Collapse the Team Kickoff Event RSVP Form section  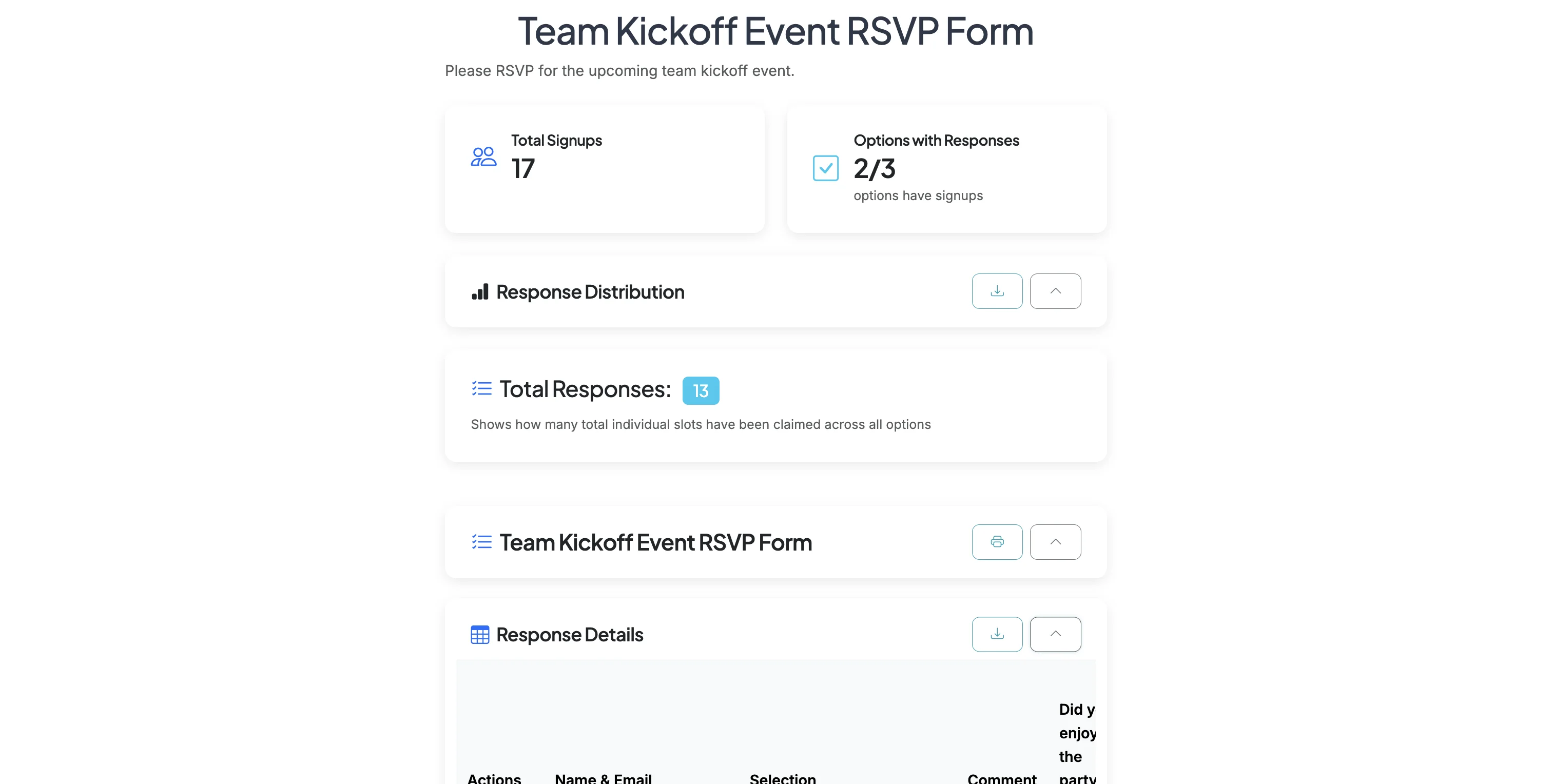[1055, 542]
